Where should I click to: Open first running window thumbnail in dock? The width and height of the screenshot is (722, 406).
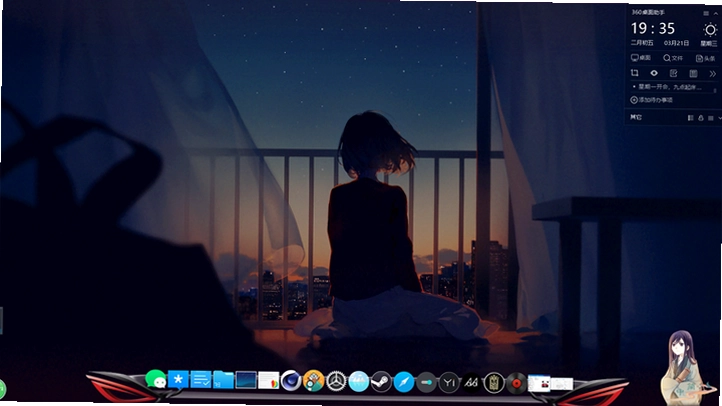point(539,383)
